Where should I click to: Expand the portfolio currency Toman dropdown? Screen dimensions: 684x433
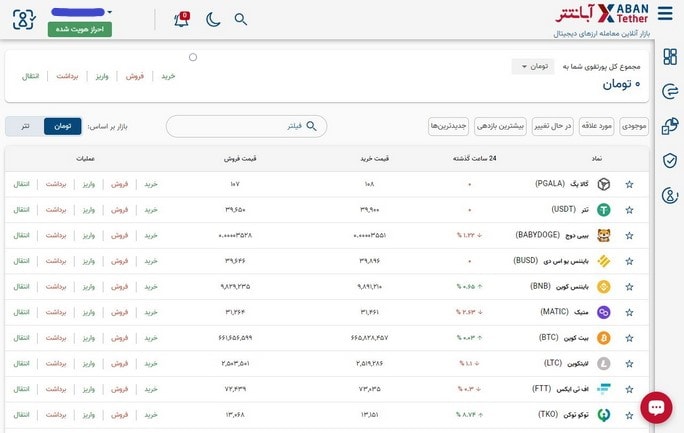533,66
